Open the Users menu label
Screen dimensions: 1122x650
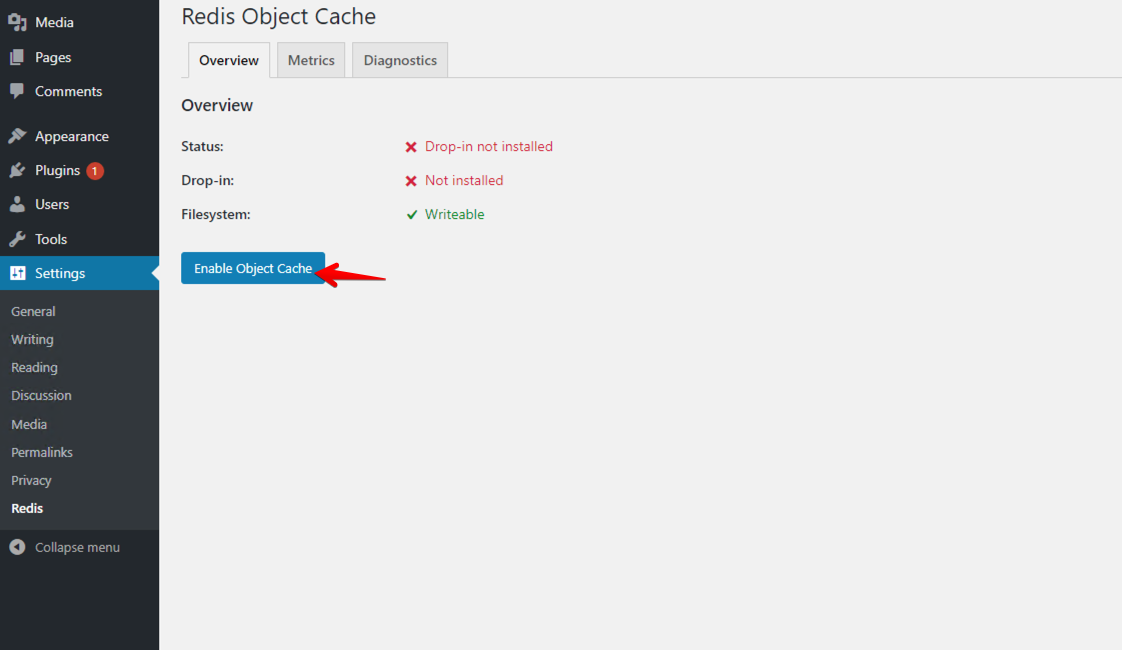[x=52, y=205]
